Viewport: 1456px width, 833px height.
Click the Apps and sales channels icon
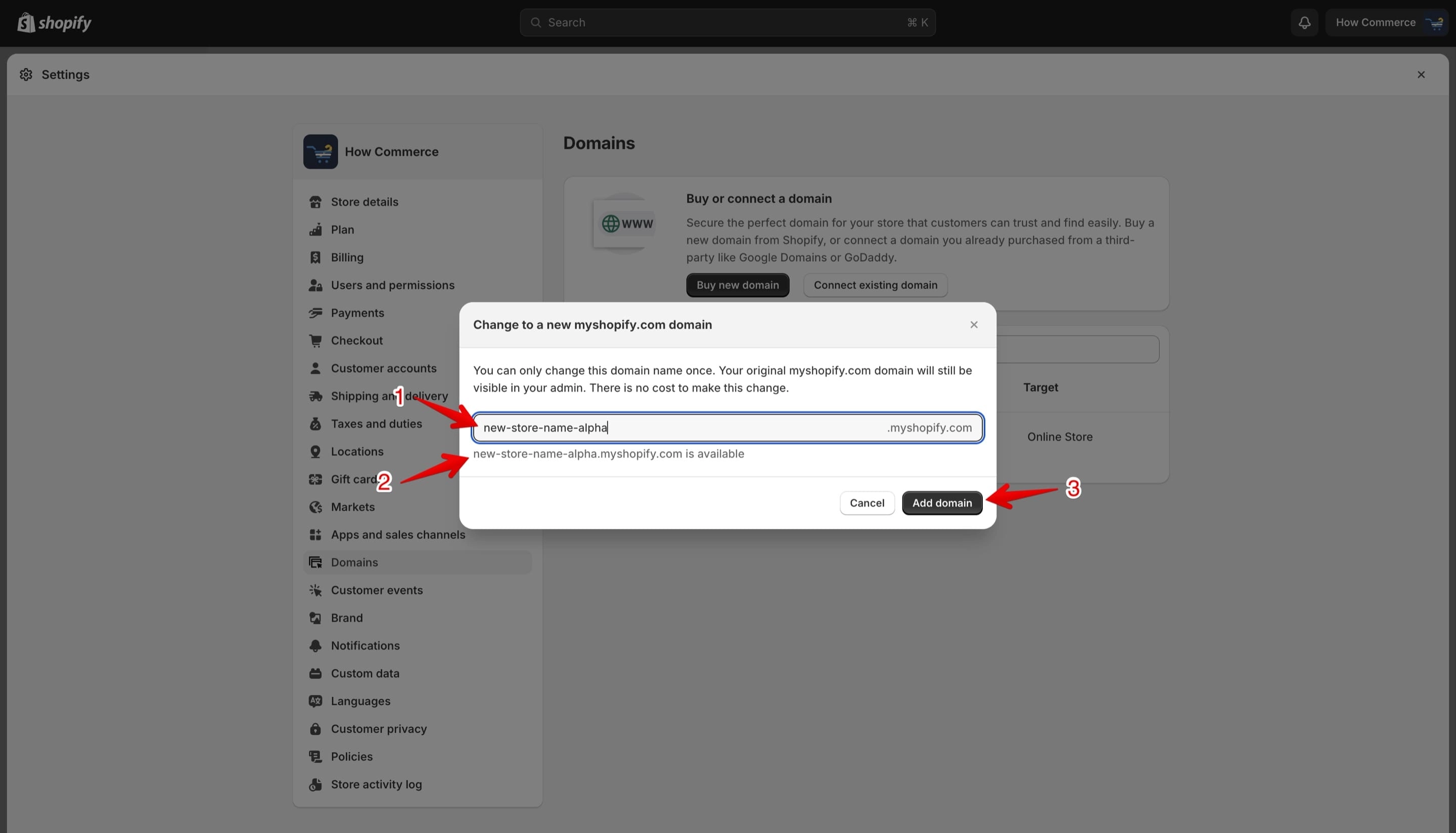pyautogui.click(x=315, y=535)
